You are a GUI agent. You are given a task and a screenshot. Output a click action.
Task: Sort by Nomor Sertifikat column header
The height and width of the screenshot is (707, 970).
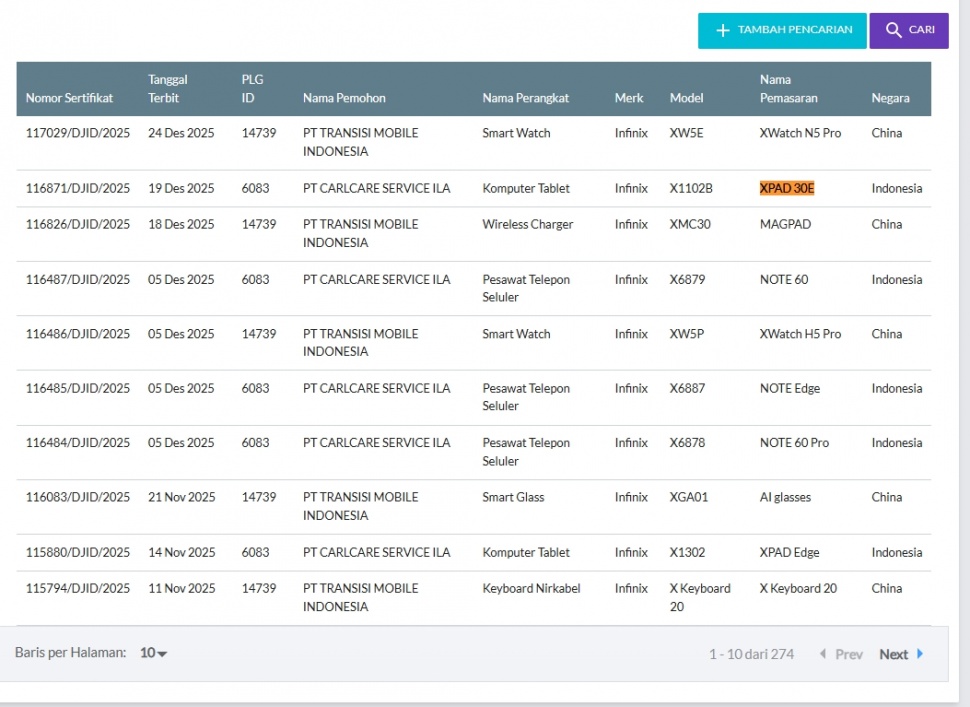pyautogui.click(x=69, y=98)
